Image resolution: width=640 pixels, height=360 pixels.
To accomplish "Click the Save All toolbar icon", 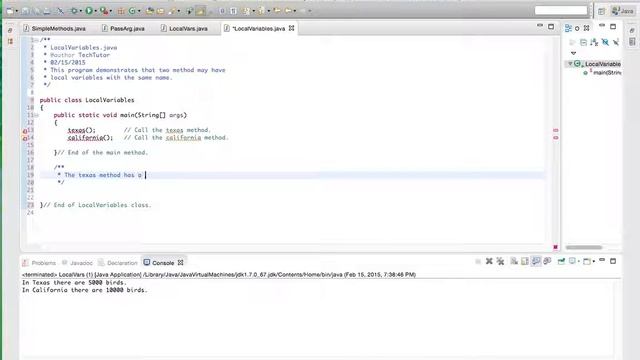I will [x=36, y=11].
